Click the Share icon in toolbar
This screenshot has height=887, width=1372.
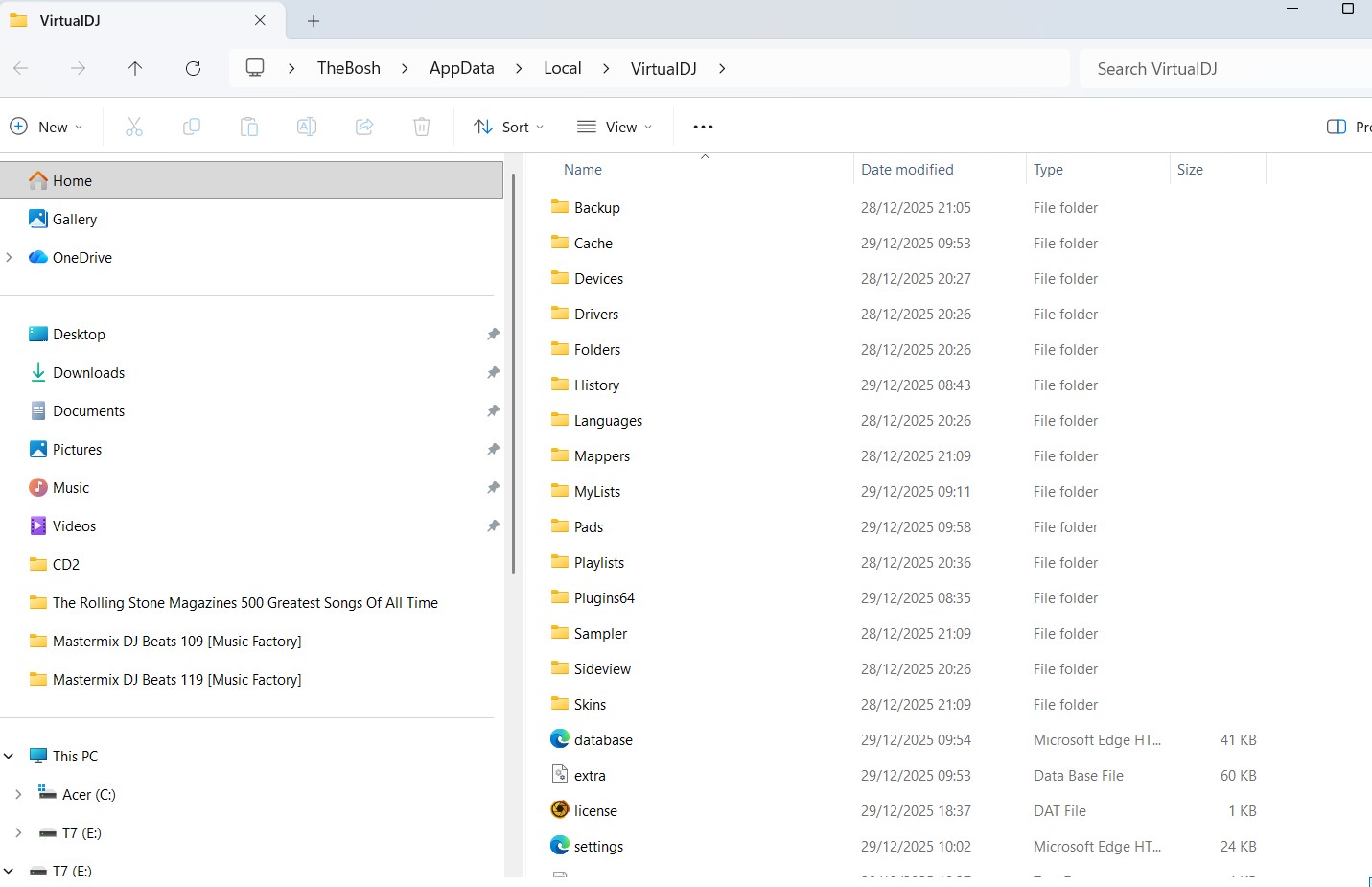pos(364,127)
